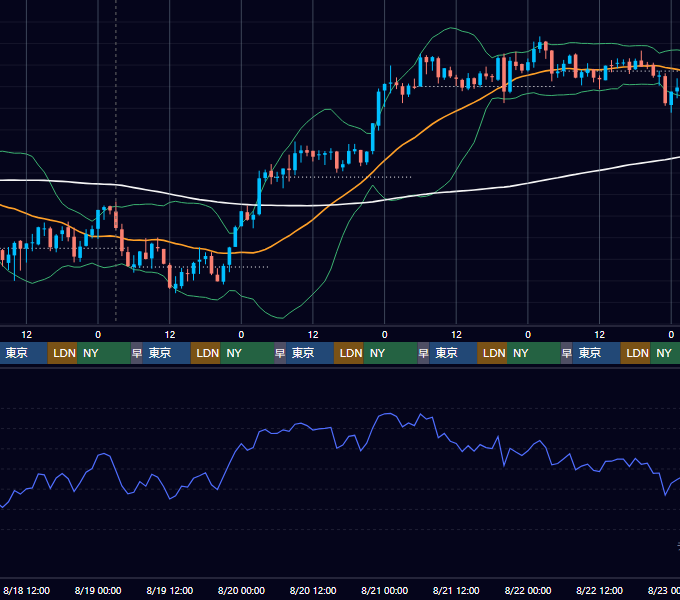Viewport: 680px width, 600px height.
Task: Select the 8/20 12:00 date label
Action: tap(313, 590)
